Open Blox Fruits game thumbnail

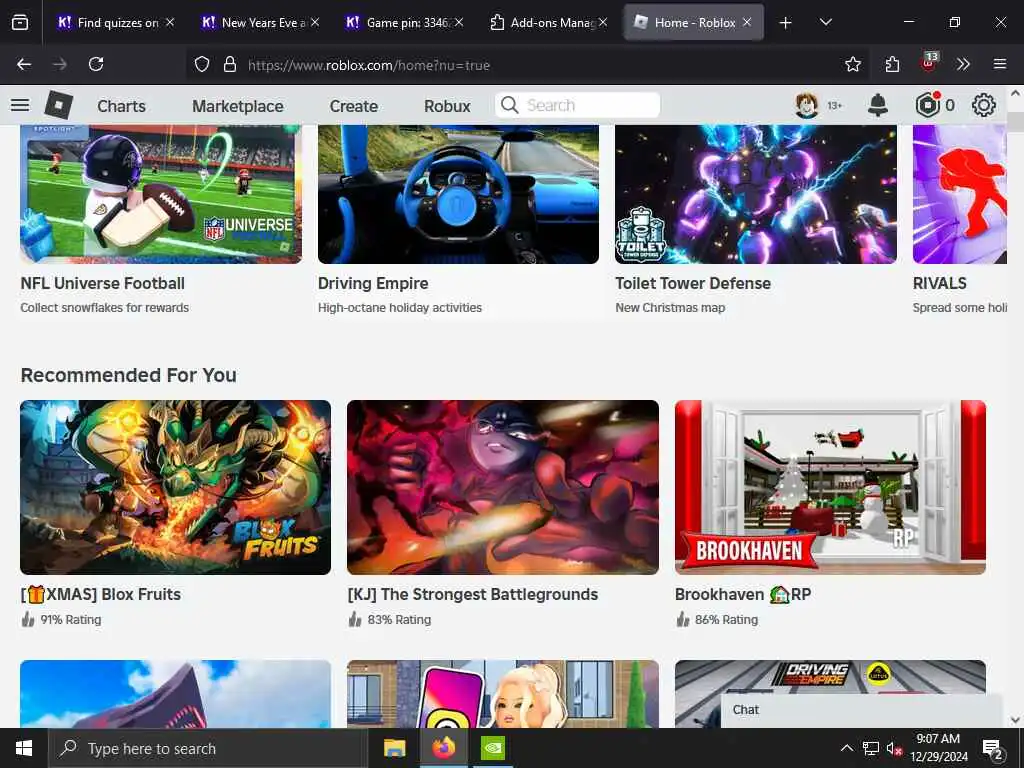pyautogui.click(x=176, y=487)
